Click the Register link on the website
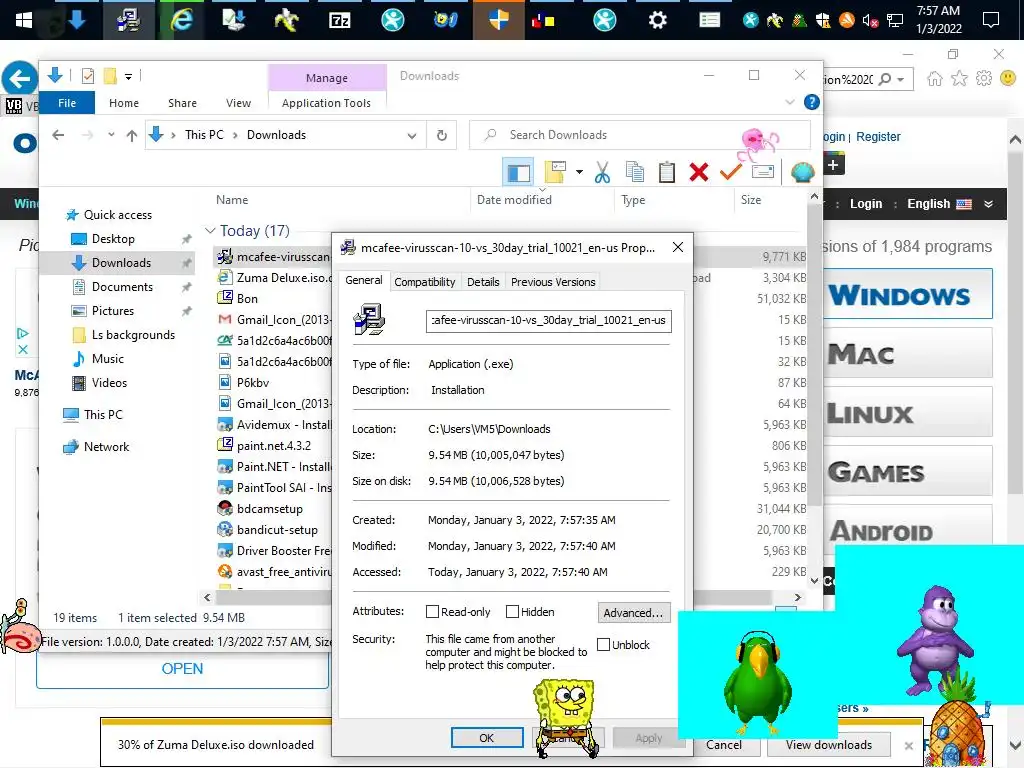The width and height of the screenshot is (1024, 768). [x=878, y=136]
